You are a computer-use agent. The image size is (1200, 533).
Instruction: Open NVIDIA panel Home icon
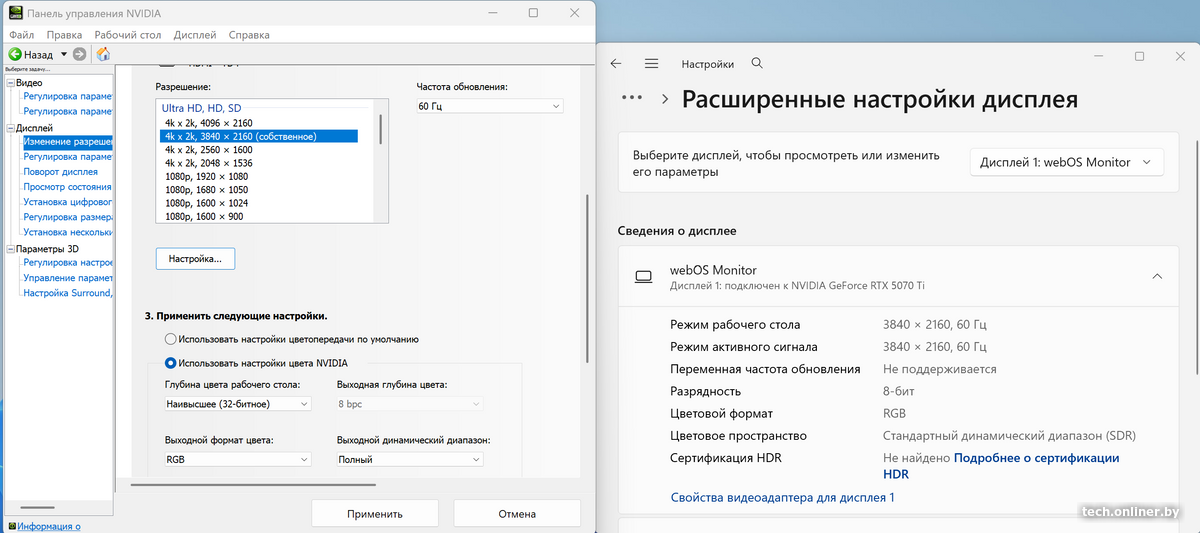pyautogui.click(x=103, y=54)
